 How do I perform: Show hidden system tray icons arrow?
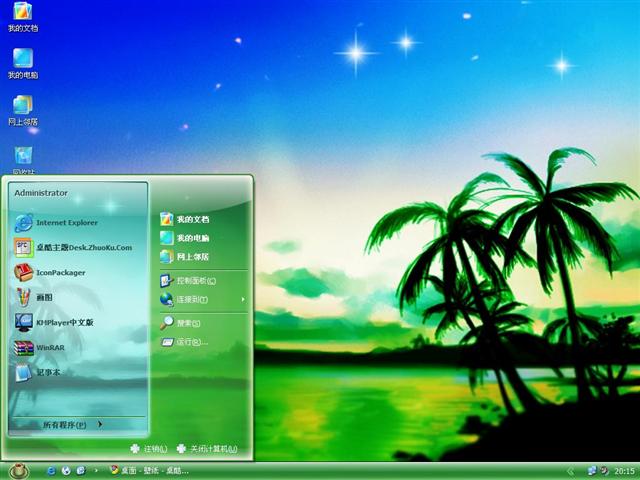click(571, 470)
